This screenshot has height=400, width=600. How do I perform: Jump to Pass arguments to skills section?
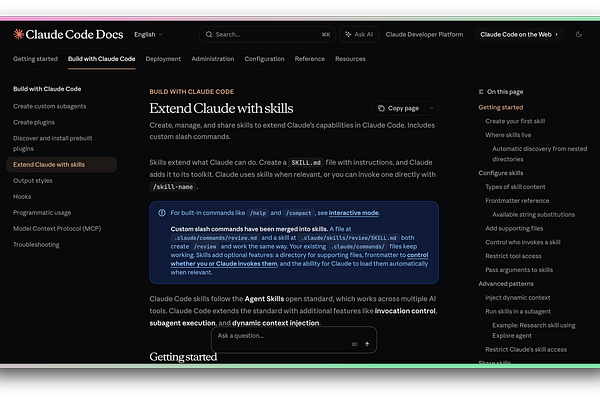coord(519,270)
